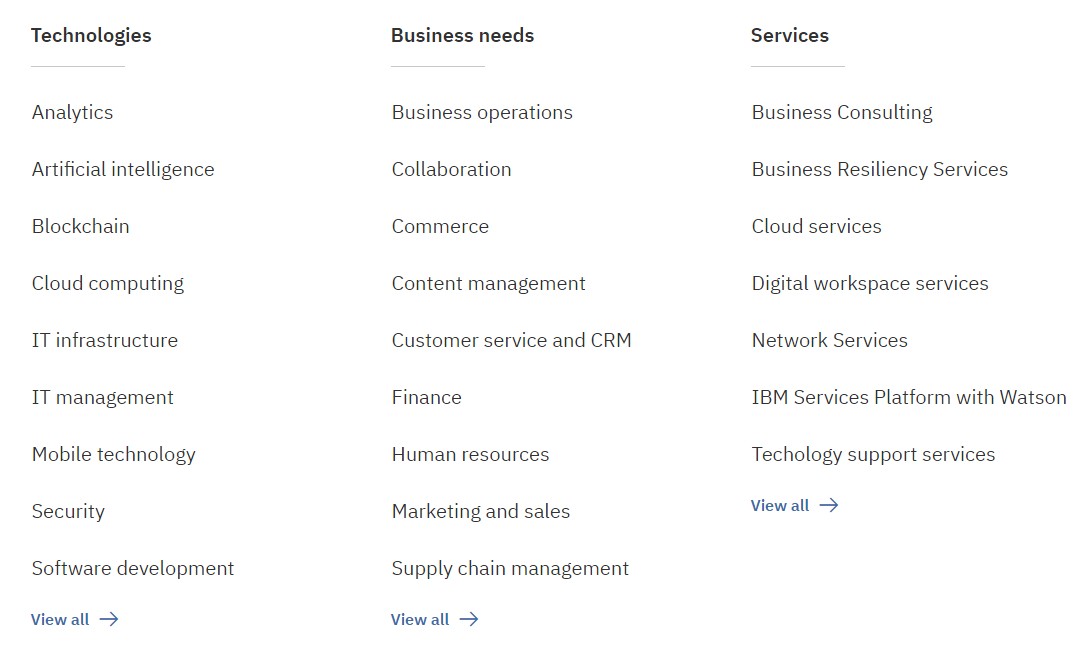The image size is (1079, 657).
Task: Visit Software development
Action: click(133, 568)
